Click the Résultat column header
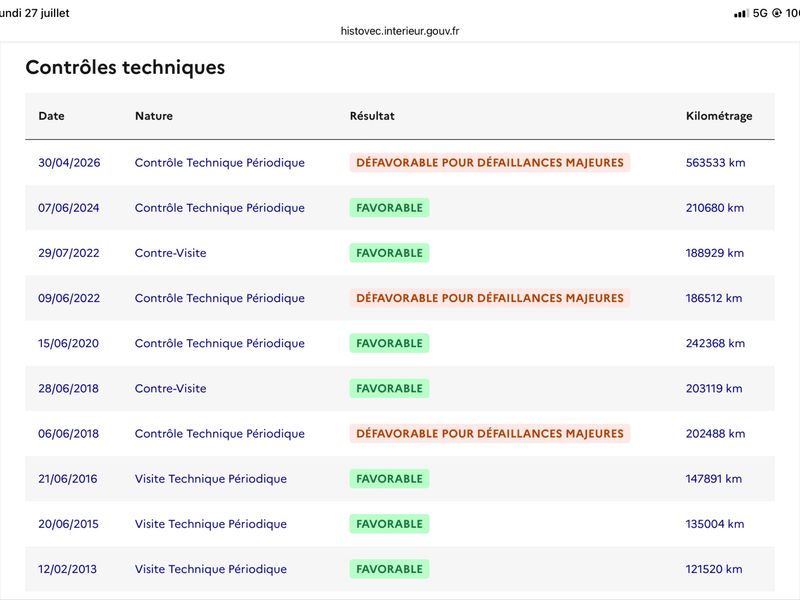Screen dimensions: 800x600 tap(372, 116)
